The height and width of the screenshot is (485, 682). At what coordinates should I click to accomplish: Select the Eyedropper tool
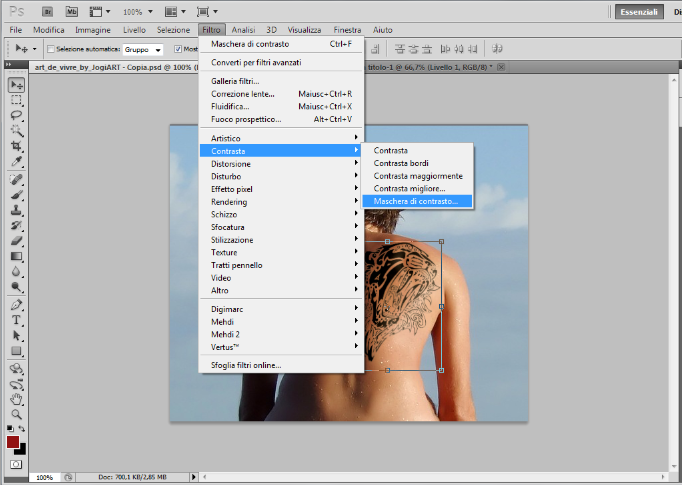(x=16, y=161)
